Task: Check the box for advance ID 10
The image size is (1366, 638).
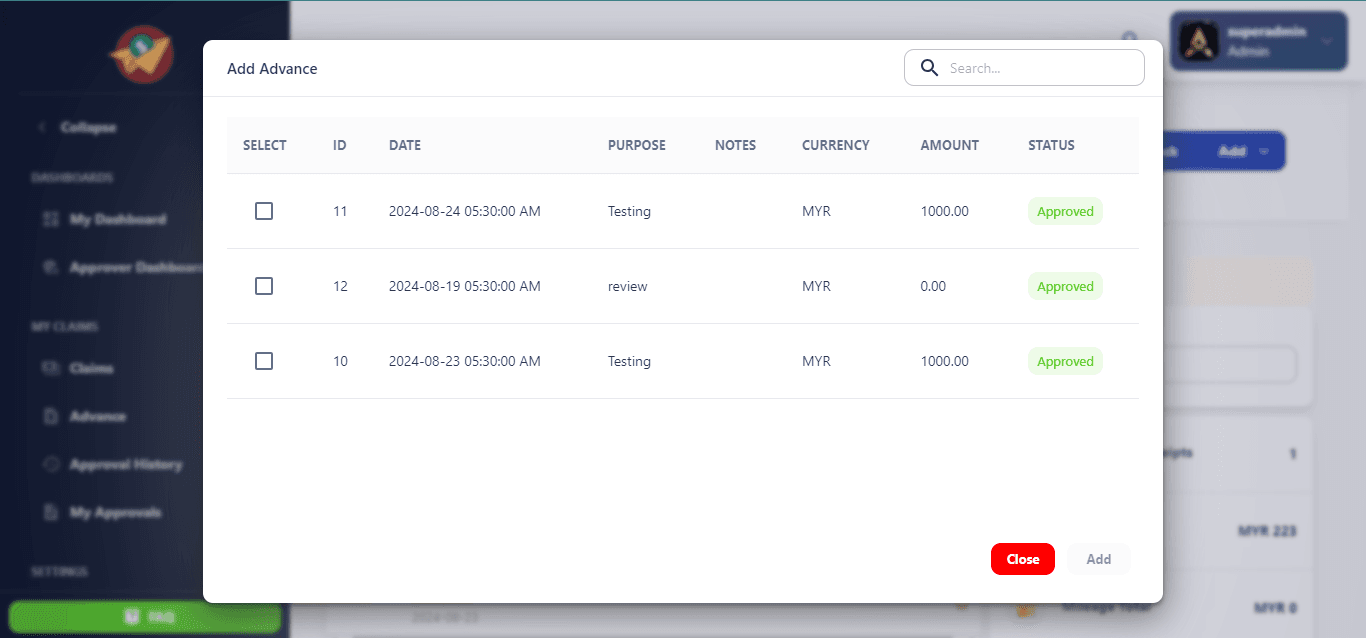Action: click(264, 361)
